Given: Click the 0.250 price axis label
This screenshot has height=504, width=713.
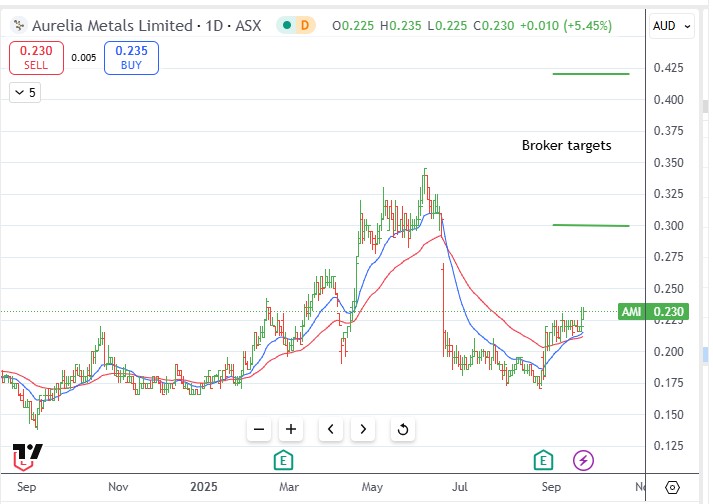Looking at the screenshot, I should click(668, 289).
